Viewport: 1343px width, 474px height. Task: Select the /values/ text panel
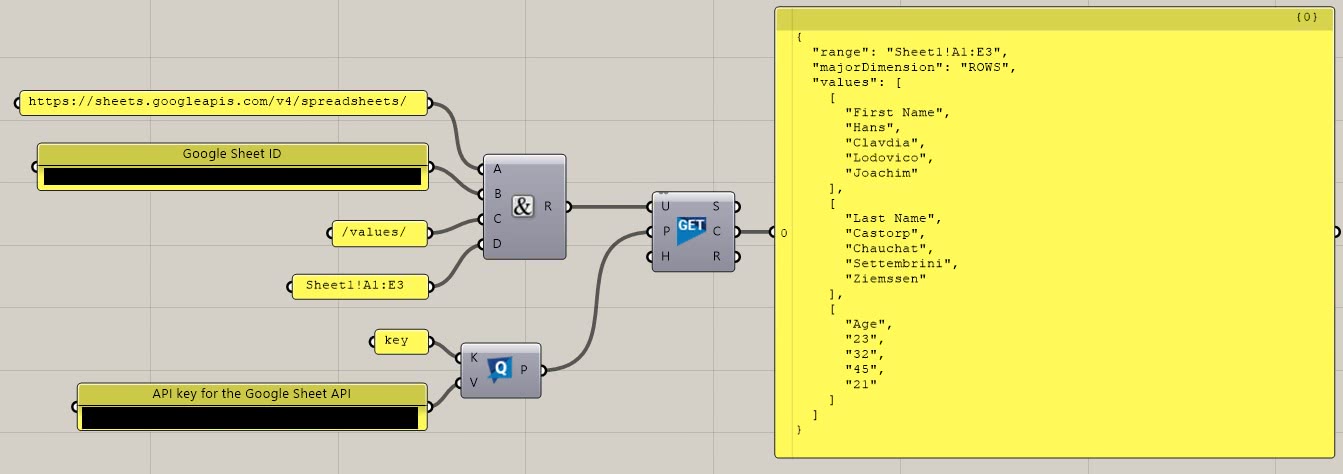380,233
